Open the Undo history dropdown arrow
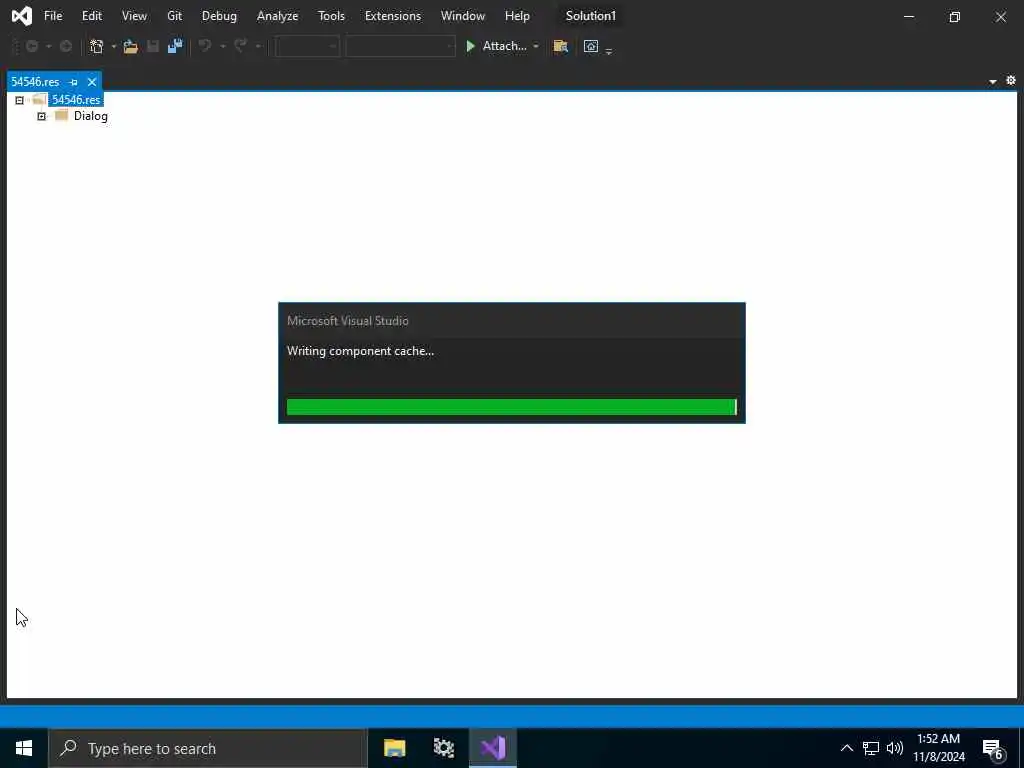Image resolution: width=1024 pixels, height=768 pixels. click(223, 46)
